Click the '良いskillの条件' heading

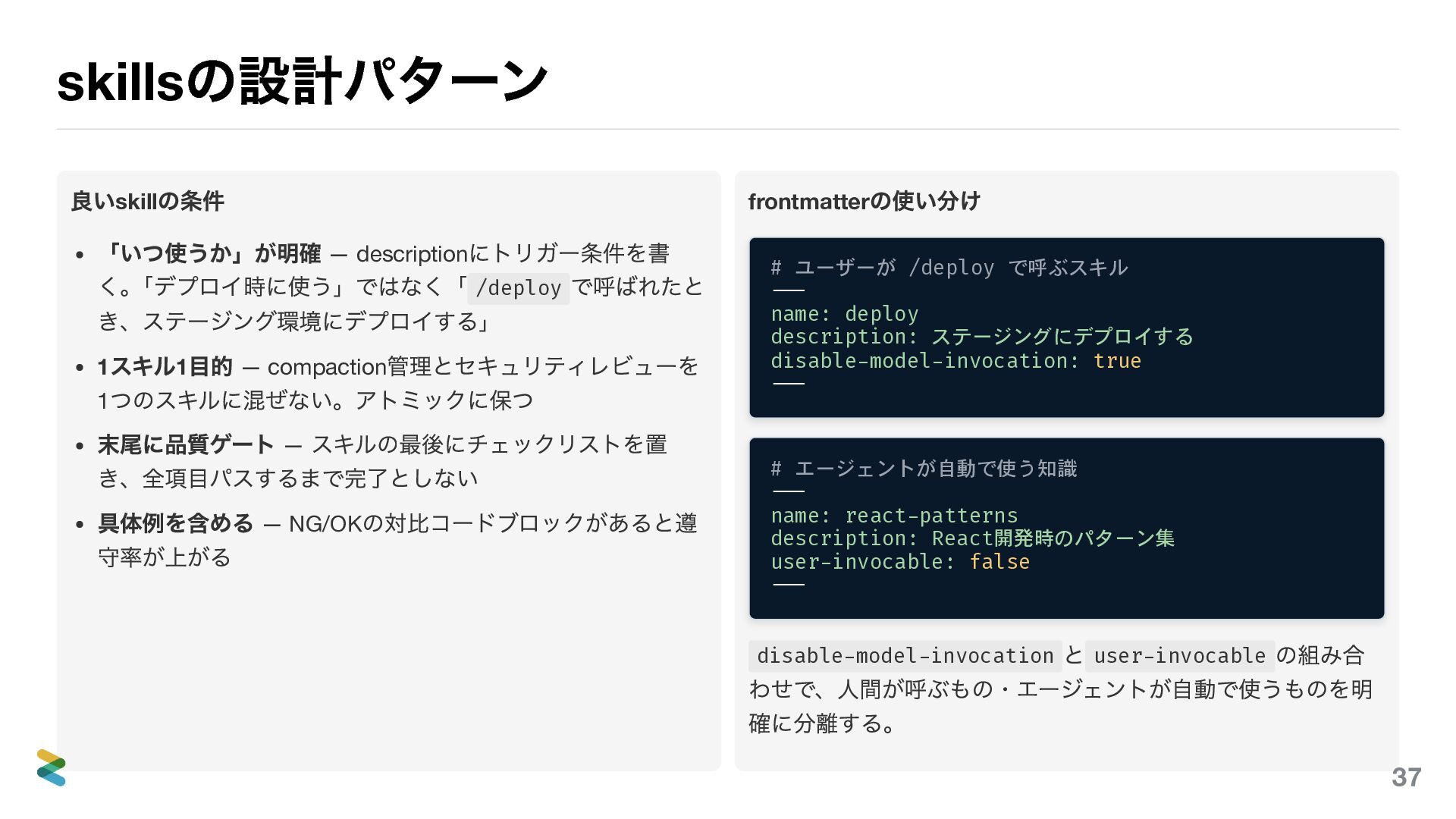(147, 201)
